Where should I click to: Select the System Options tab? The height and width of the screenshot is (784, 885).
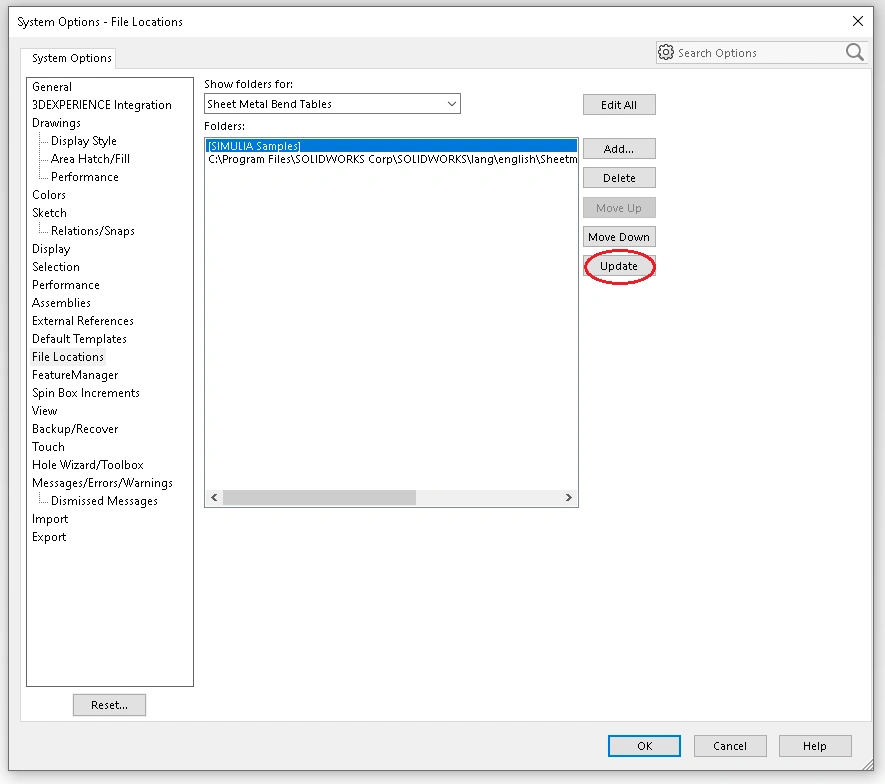click(x=72, y=58)
